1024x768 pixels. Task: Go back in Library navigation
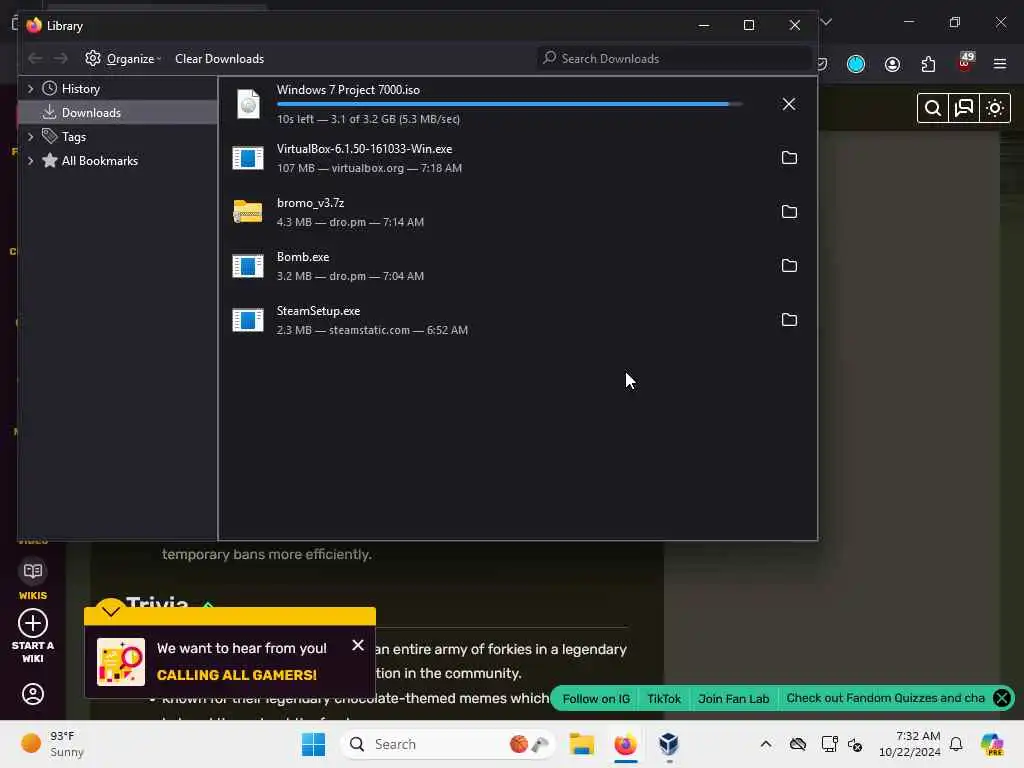pos(35,59)
